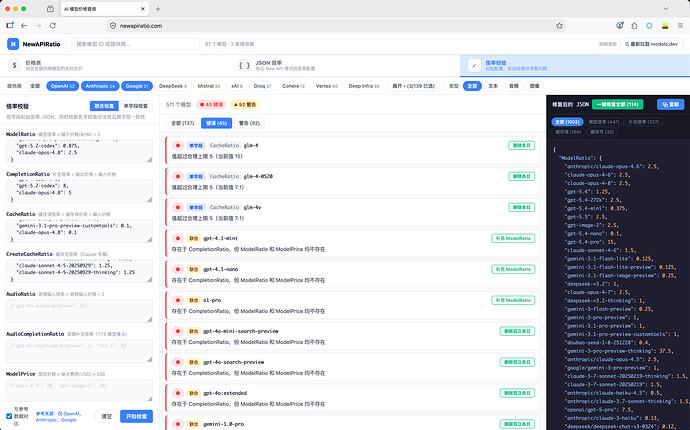The height and width of the screenshot is (430, 690).
Task: Click the curly braces JSON icon
Action: coord(244,65)
